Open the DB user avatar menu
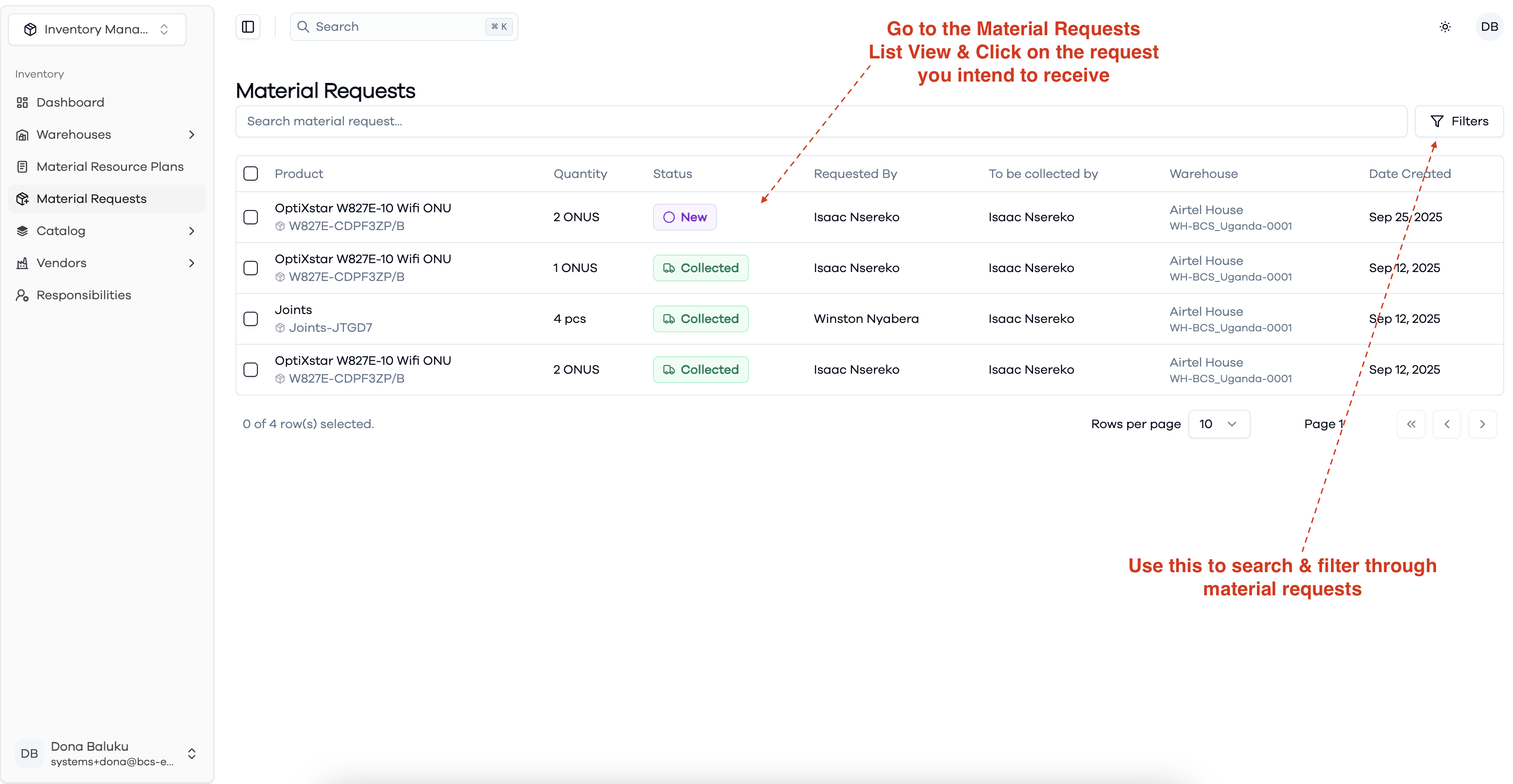Screen dimensions: 1513x784 1489,27
